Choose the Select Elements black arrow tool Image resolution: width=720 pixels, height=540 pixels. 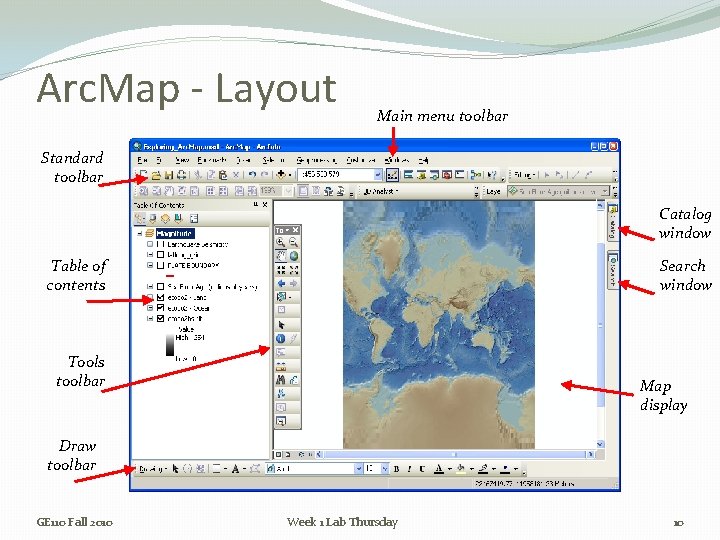(x=281, y=325)
